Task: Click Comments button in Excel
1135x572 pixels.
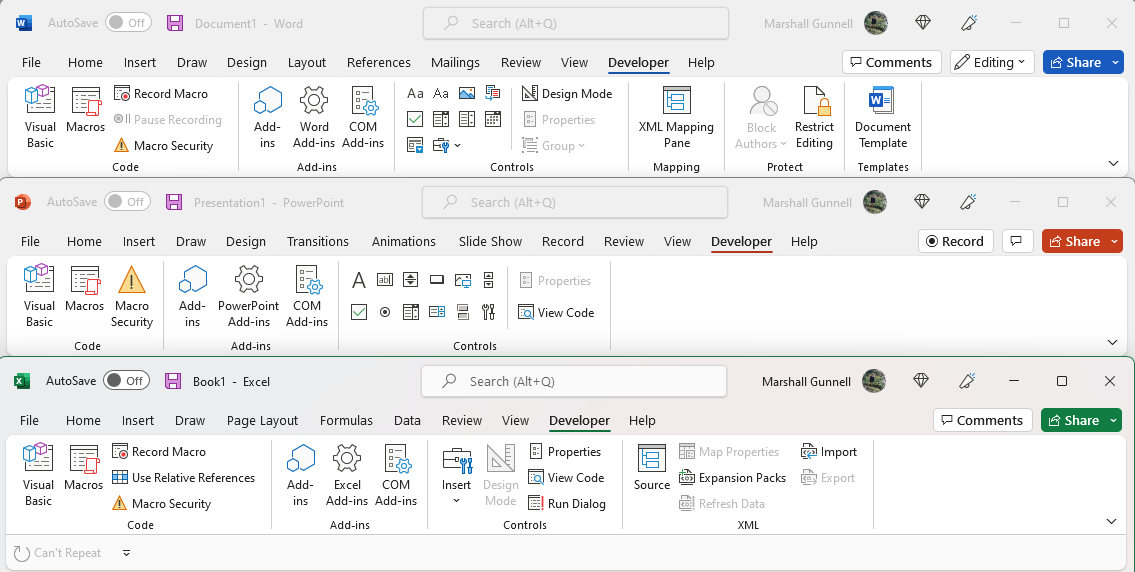Action: 982,420
